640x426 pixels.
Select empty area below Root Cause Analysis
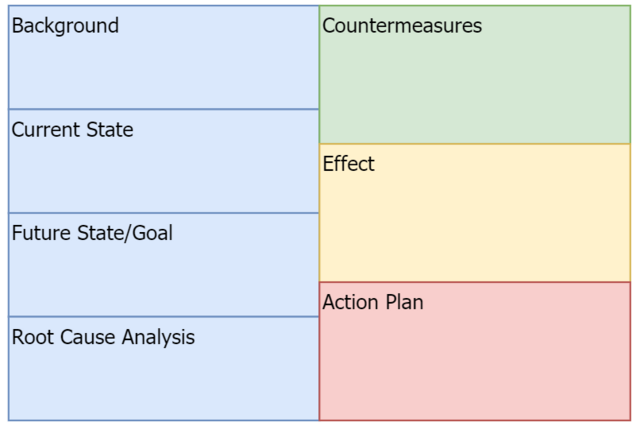tap(163, 385)
